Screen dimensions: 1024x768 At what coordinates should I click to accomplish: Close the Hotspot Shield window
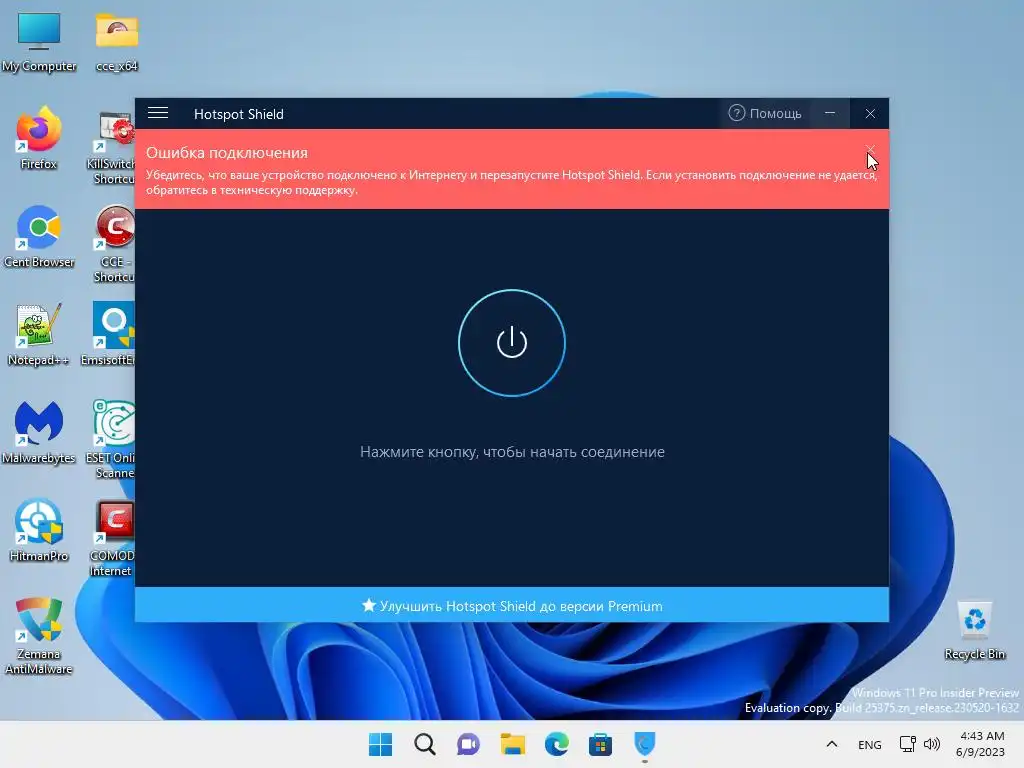(x=870, y=114)
